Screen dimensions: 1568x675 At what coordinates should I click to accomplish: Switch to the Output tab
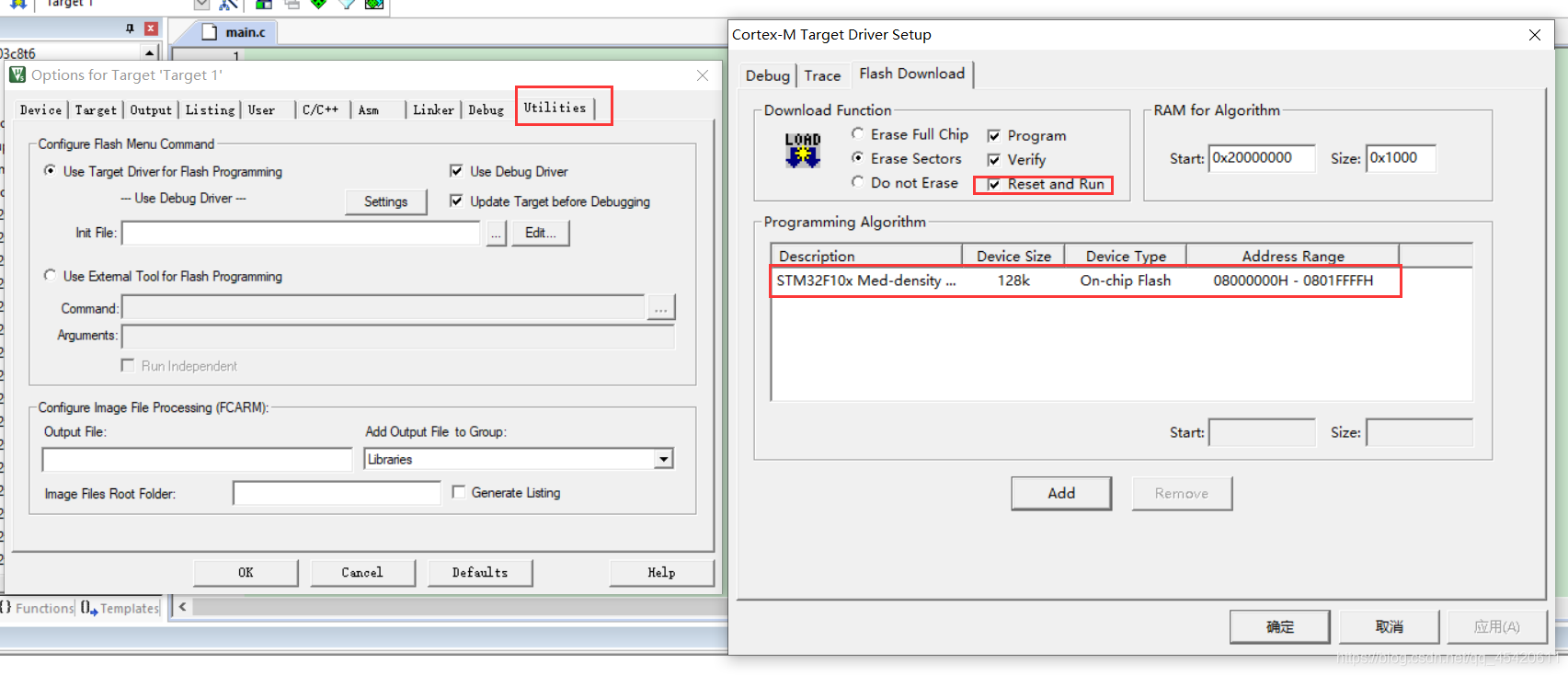click(x=151, y=109)
